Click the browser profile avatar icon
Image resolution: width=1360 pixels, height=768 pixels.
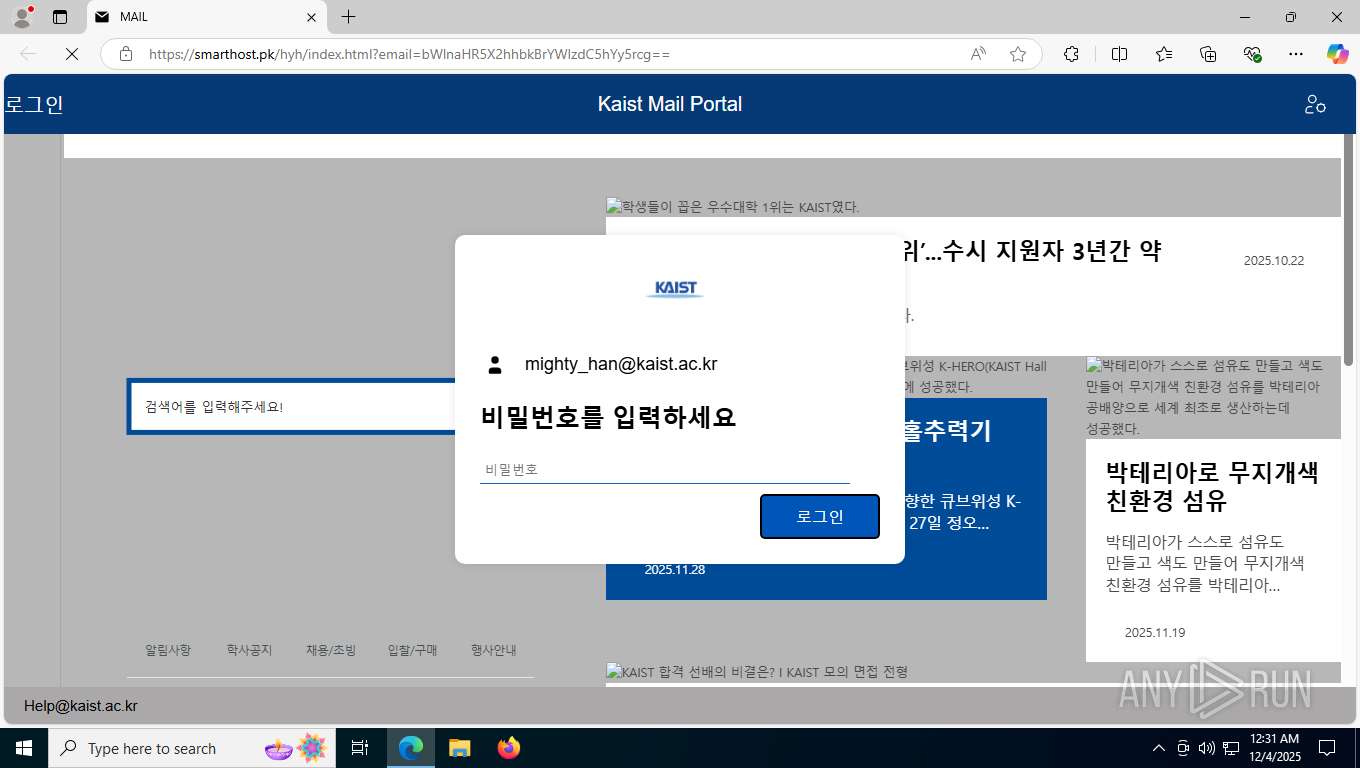[x=22, y=17]
